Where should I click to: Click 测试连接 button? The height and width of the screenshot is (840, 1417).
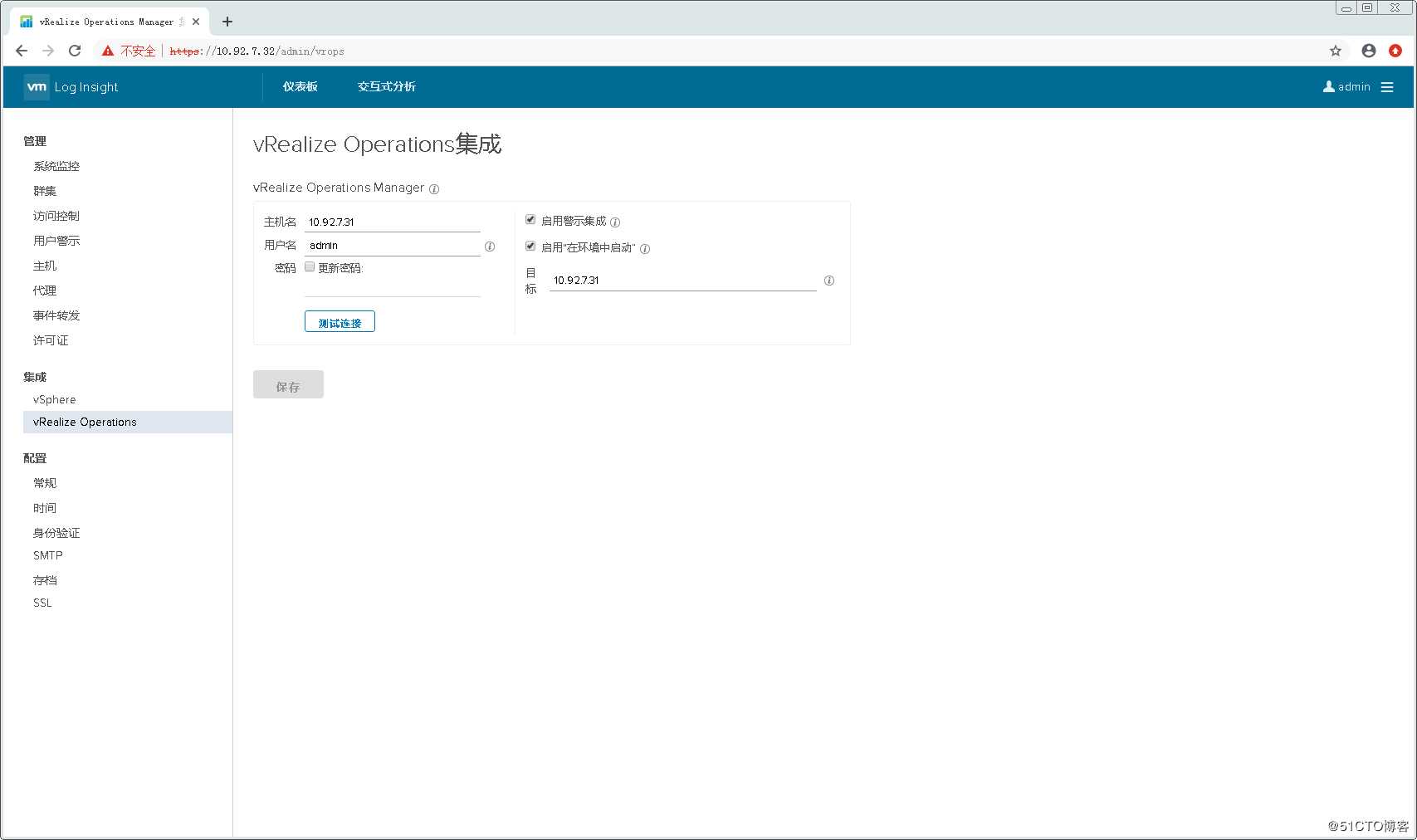coord(340,321)
